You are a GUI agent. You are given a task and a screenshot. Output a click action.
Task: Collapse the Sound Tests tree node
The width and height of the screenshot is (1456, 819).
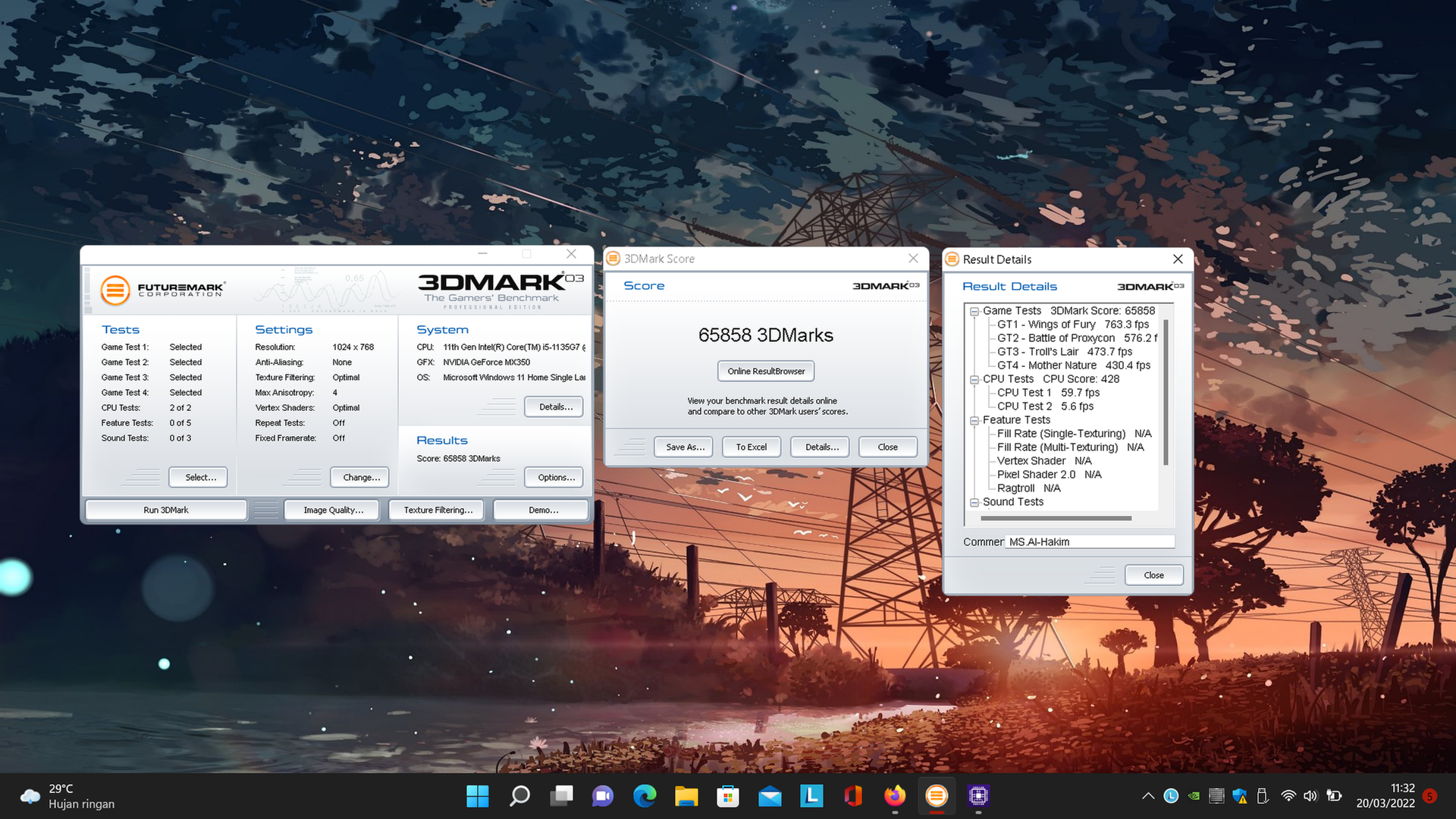pos(974,502)
